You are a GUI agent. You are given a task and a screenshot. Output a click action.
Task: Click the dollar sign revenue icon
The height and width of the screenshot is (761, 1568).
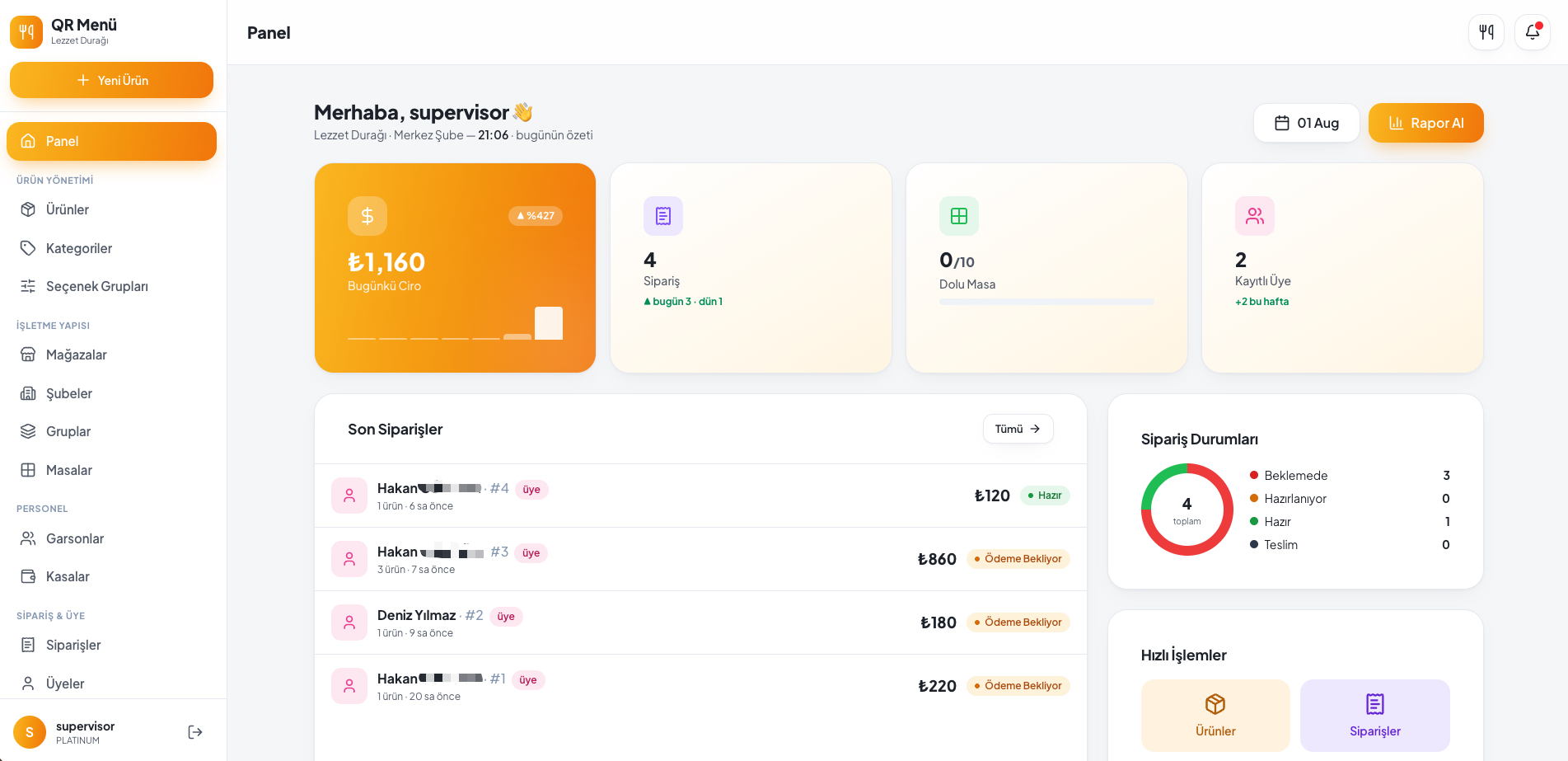[367, 216]
